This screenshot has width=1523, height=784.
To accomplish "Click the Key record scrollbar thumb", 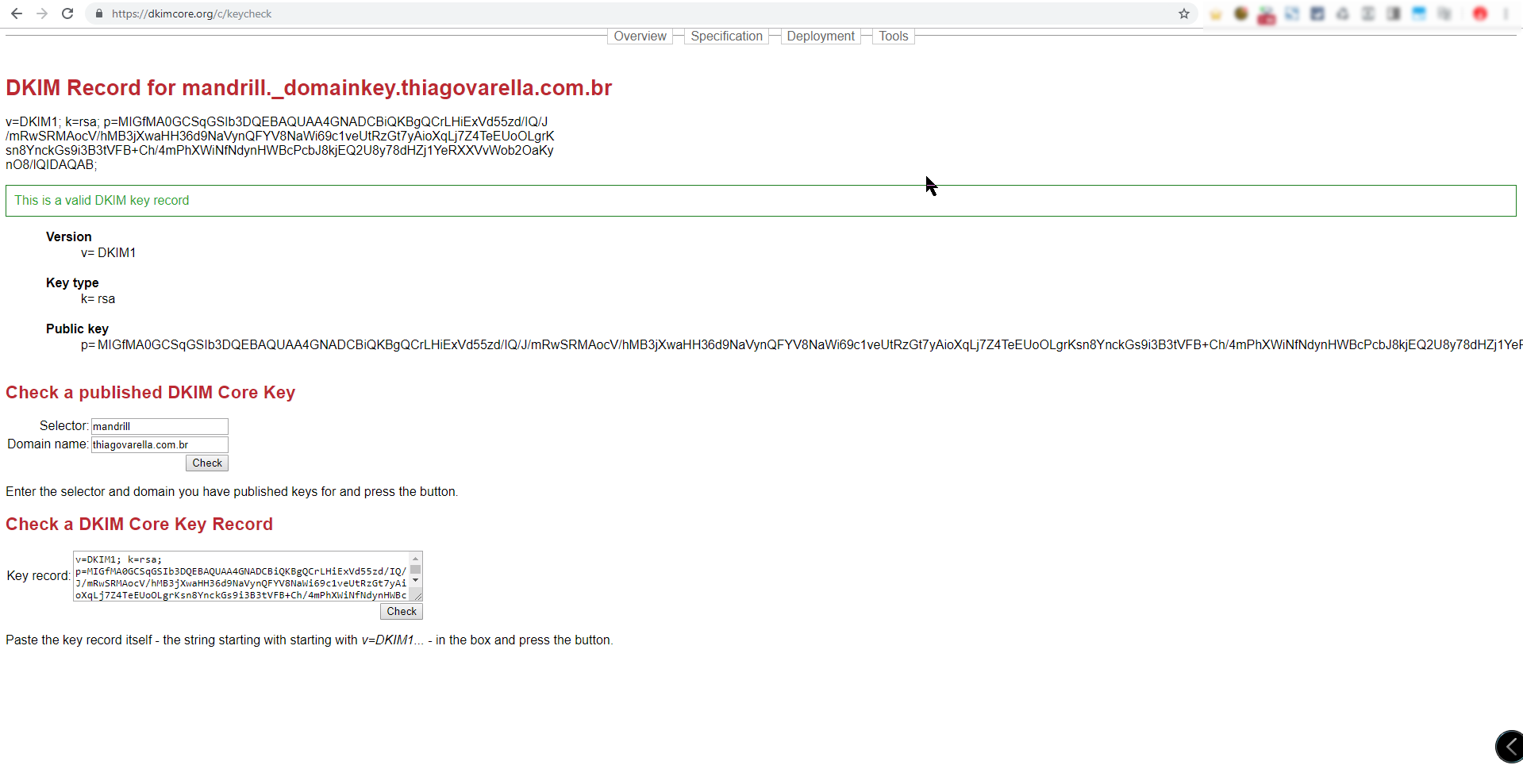I will pyautogui.click(x=415, y=570).
